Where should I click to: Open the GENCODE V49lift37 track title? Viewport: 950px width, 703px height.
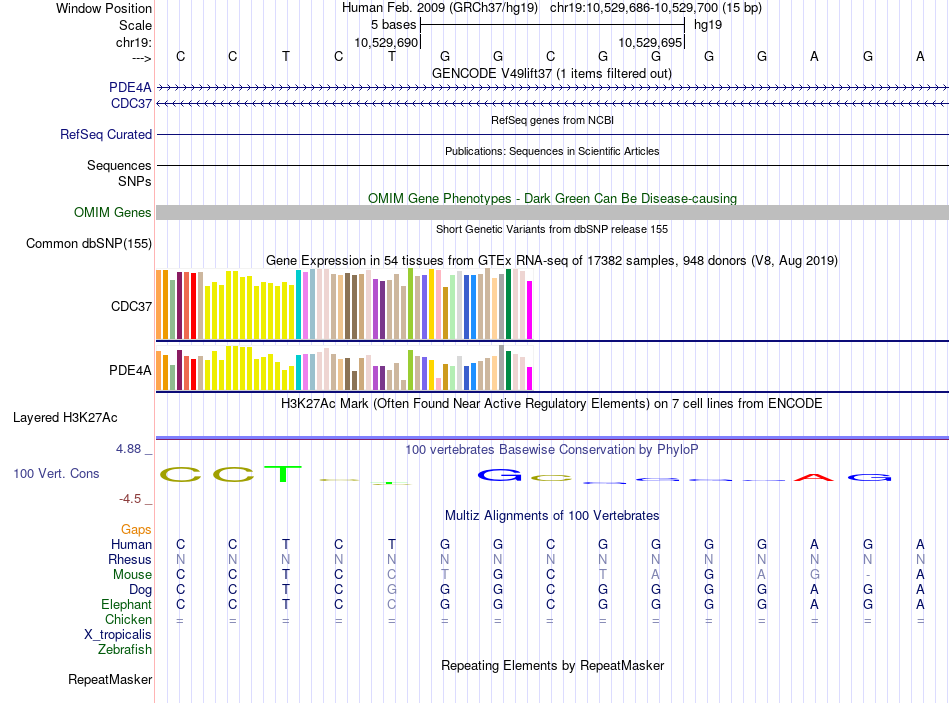[552, 74]
